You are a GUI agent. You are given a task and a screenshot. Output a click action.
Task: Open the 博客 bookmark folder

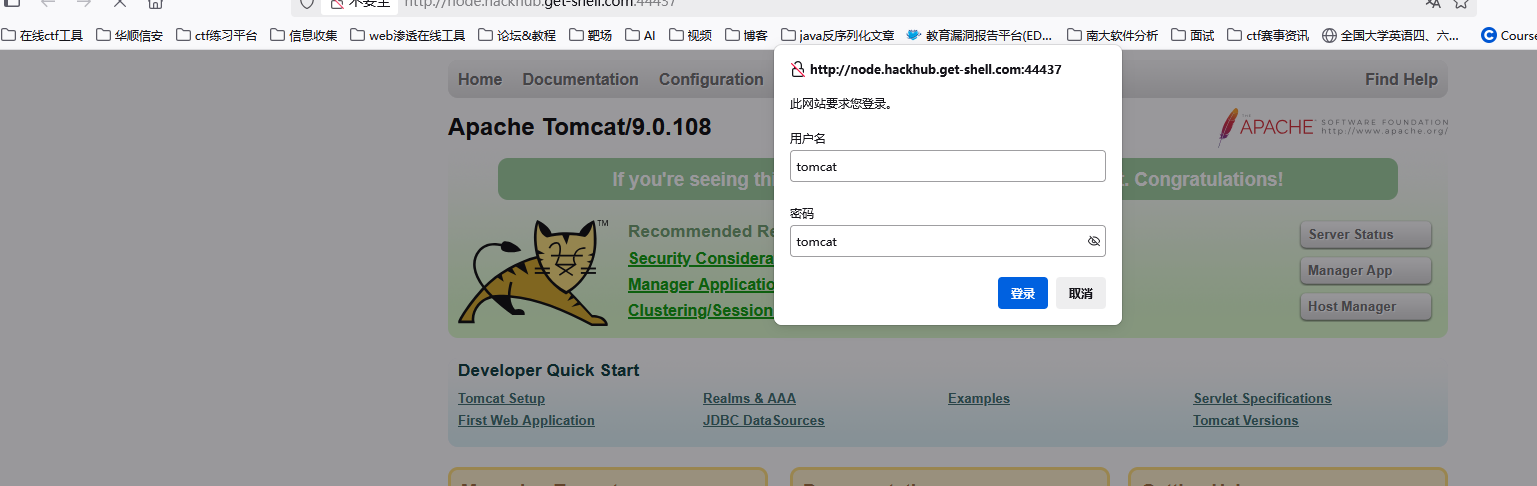pyautogui.click(x=746, y=35)
